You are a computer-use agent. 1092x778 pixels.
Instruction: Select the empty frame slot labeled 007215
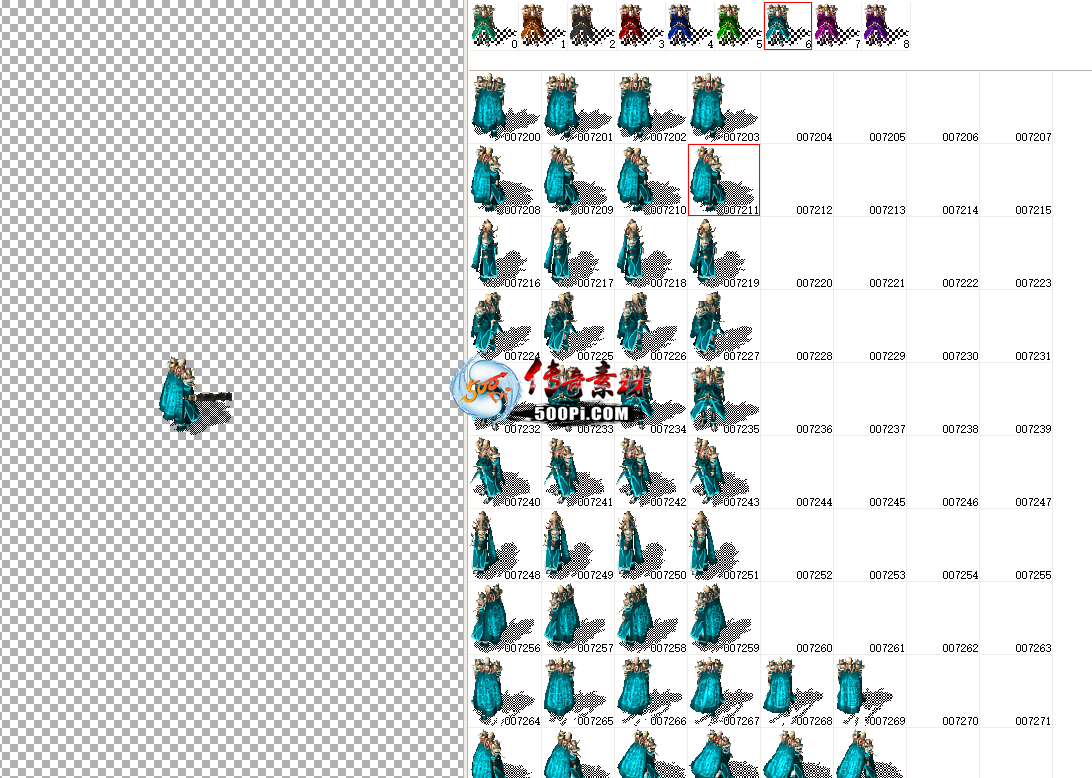pos(1016,180)
